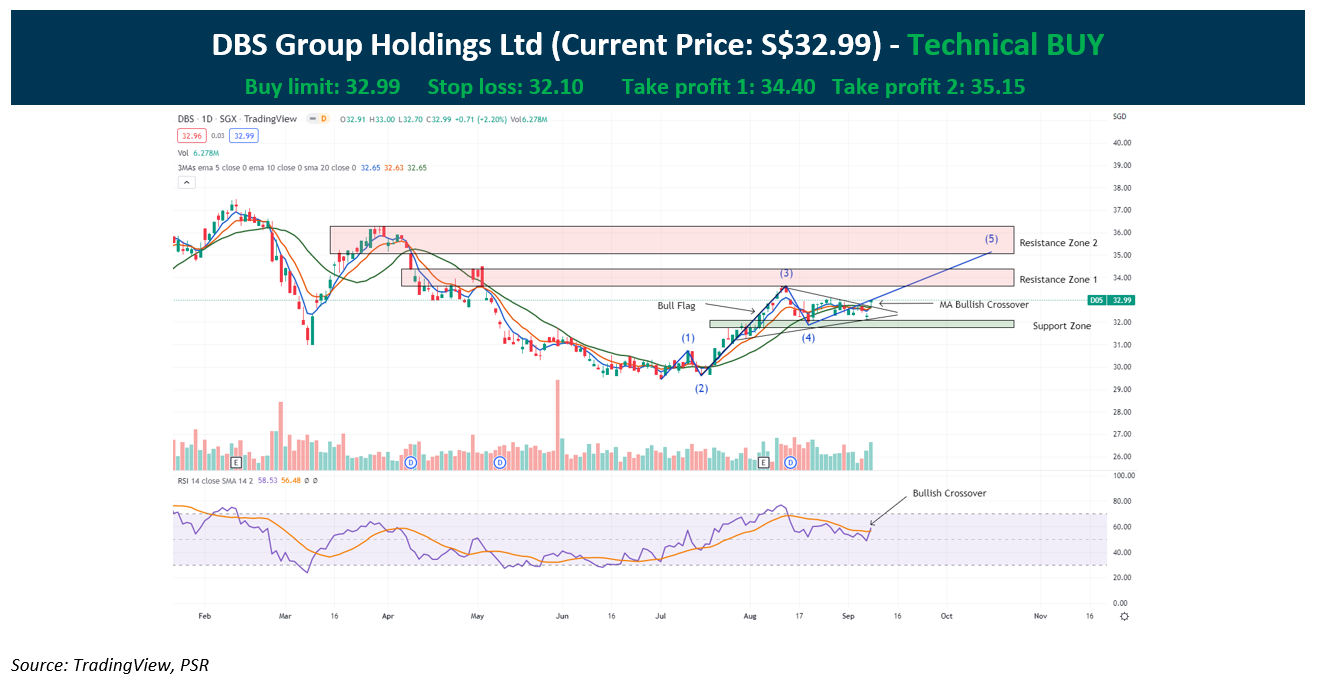Click the Take profit 2: 35.15 text
The height and width of the screenshot is (689, 1324).
(x=929, y=87)
